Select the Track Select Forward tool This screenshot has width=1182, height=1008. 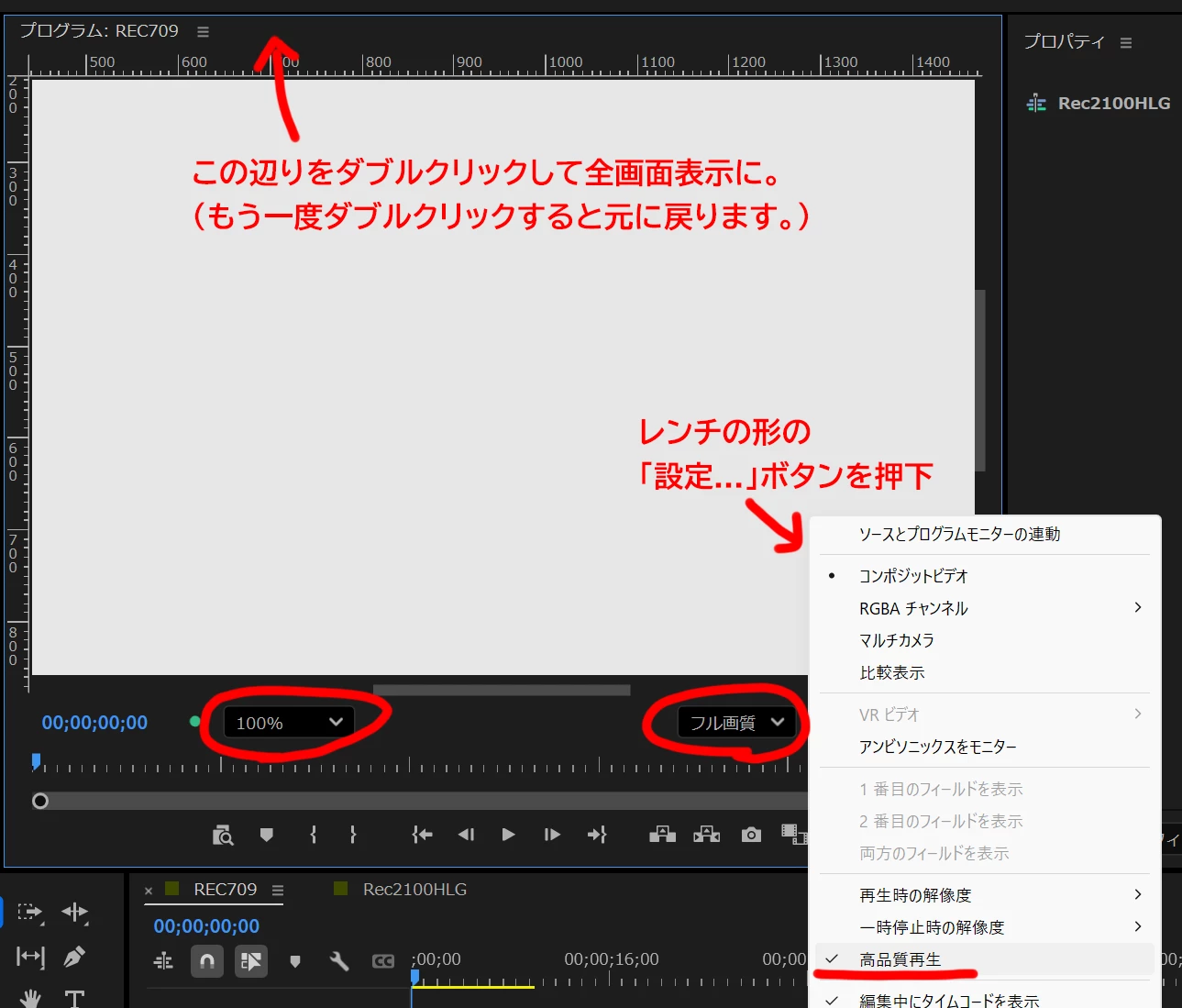(30, 912)
